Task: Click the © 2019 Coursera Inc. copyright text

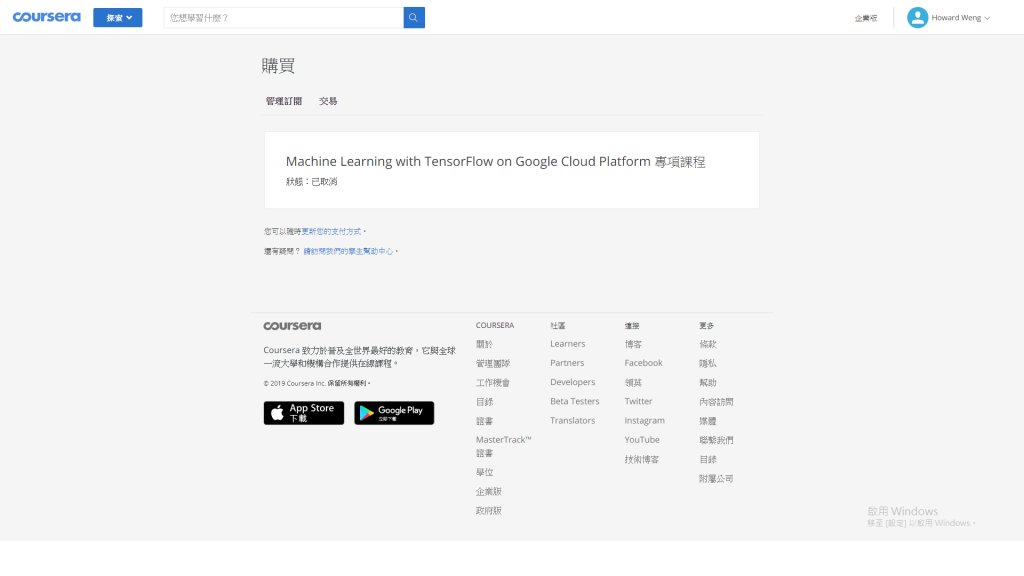Action: pos(316,383)
